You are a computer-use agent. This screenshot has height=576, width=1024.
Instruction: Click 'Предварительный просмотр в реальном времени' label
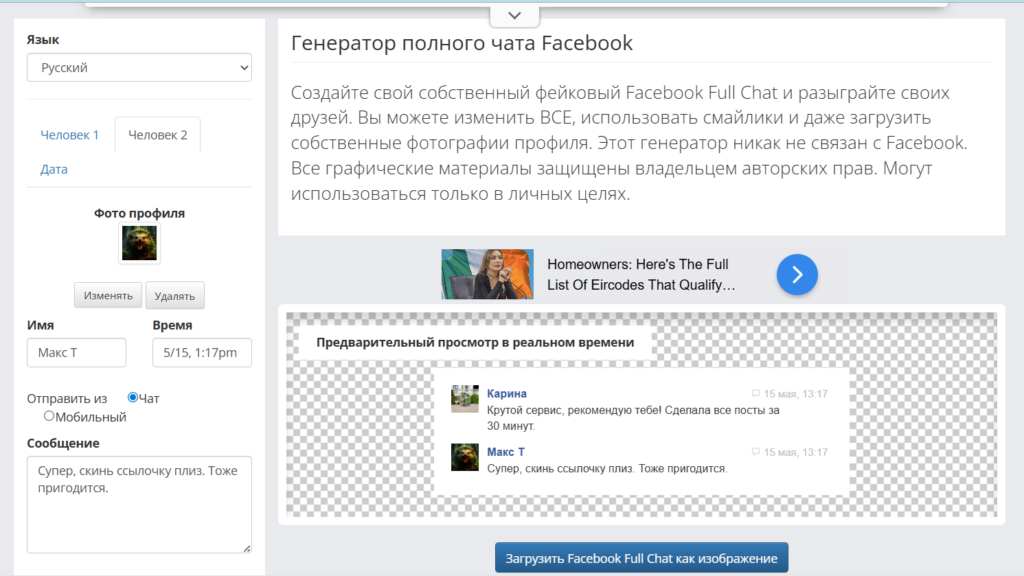click(x=475, y=342)
